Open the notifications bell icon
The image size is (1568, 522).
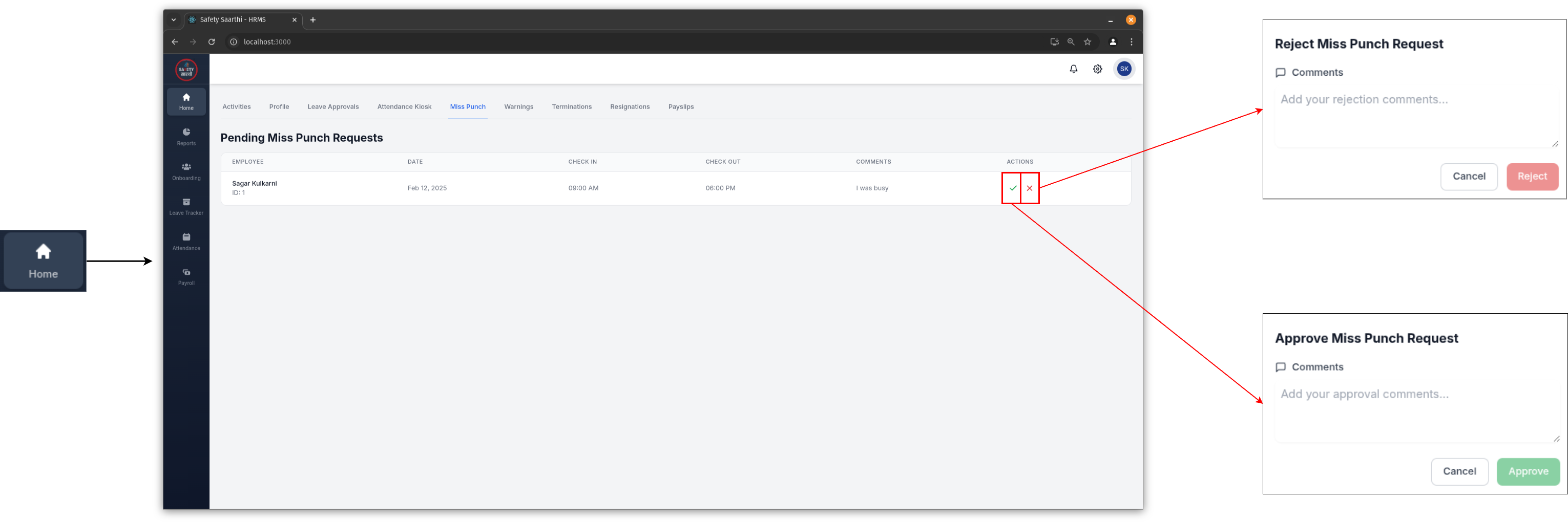(1073, 69)
